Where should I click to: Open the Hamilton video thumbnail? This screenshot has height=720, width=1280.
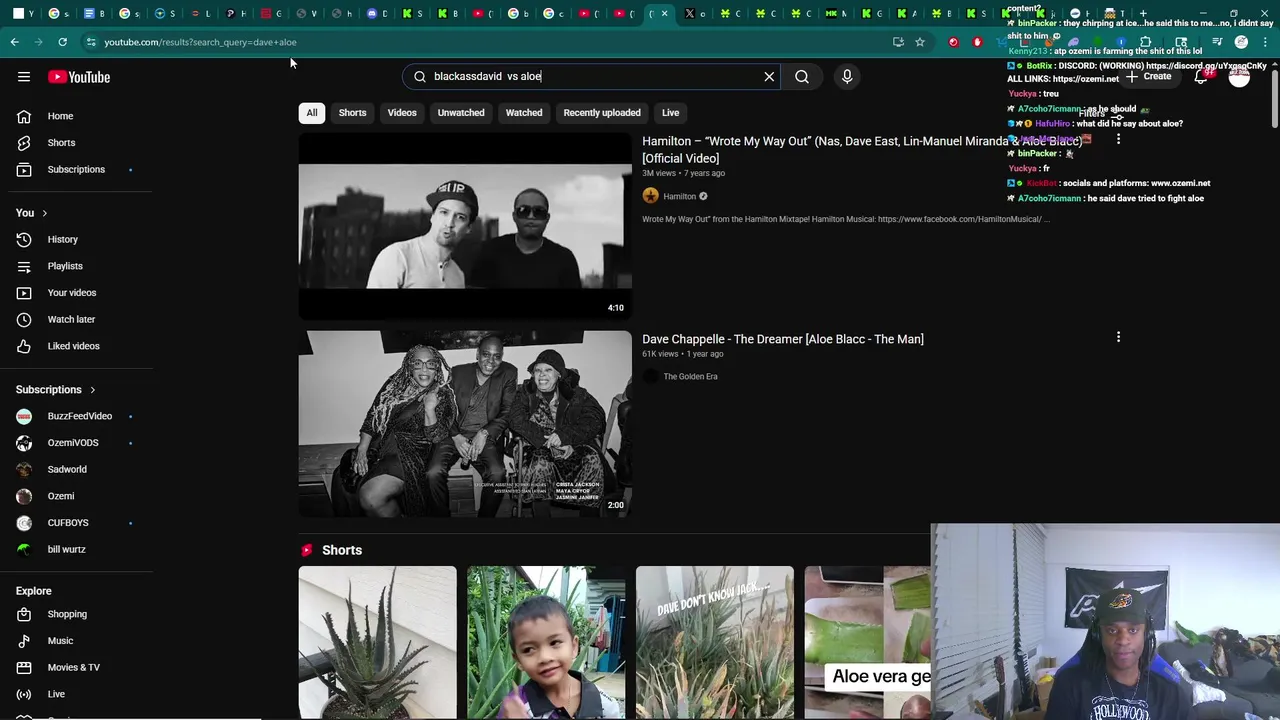[465, 226]
